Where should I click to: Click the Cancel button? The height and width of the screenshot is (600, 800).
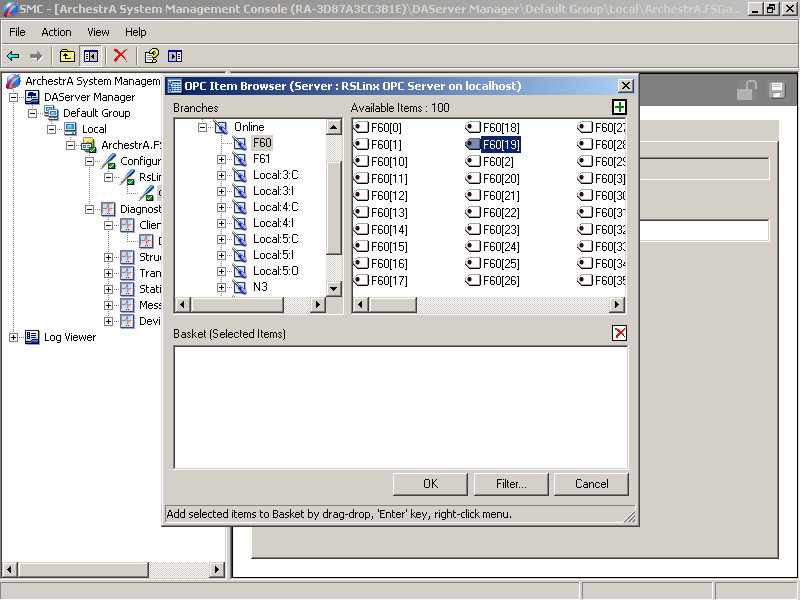(x=591, y=484)
